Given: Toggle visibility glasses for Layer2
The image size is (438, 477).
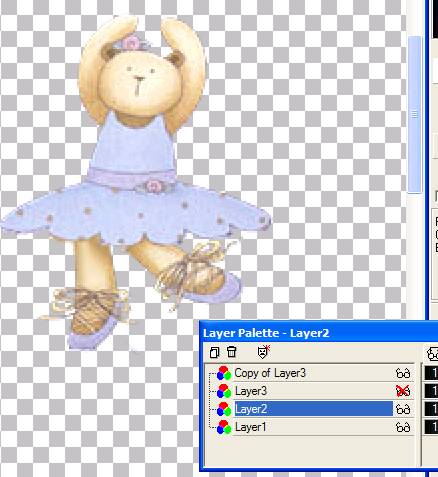Looking at the screenshot, I should pos(403,409).
